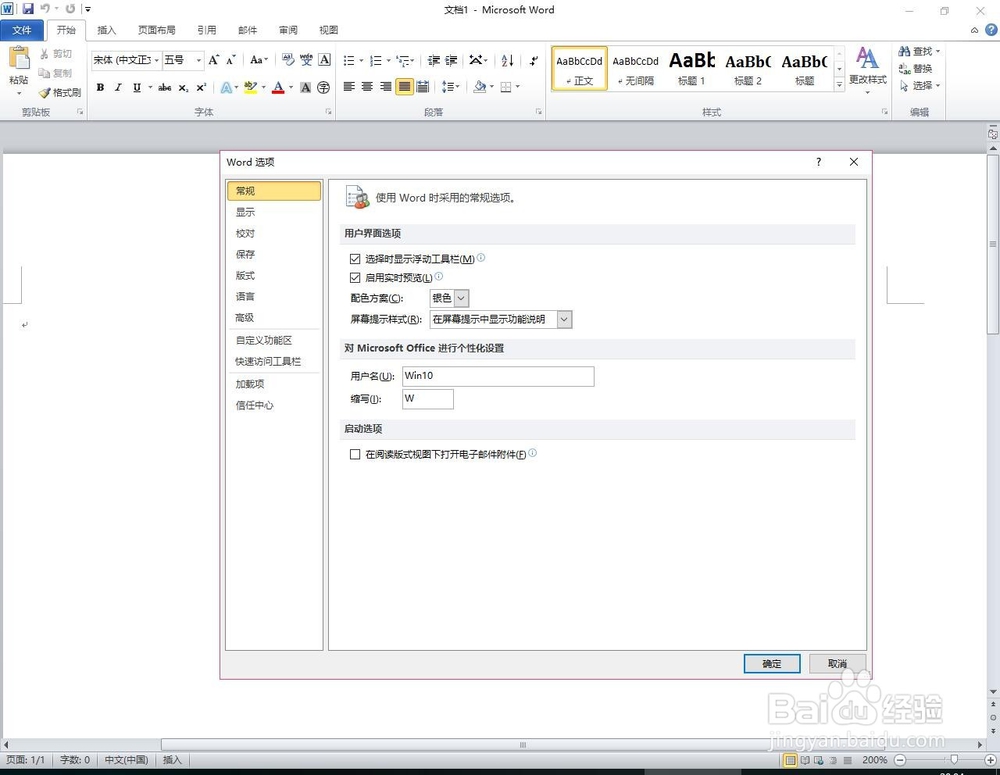The image size is (1000, 775).
Task: Expand the styles gallery more arrow
Action: point(839,84)
